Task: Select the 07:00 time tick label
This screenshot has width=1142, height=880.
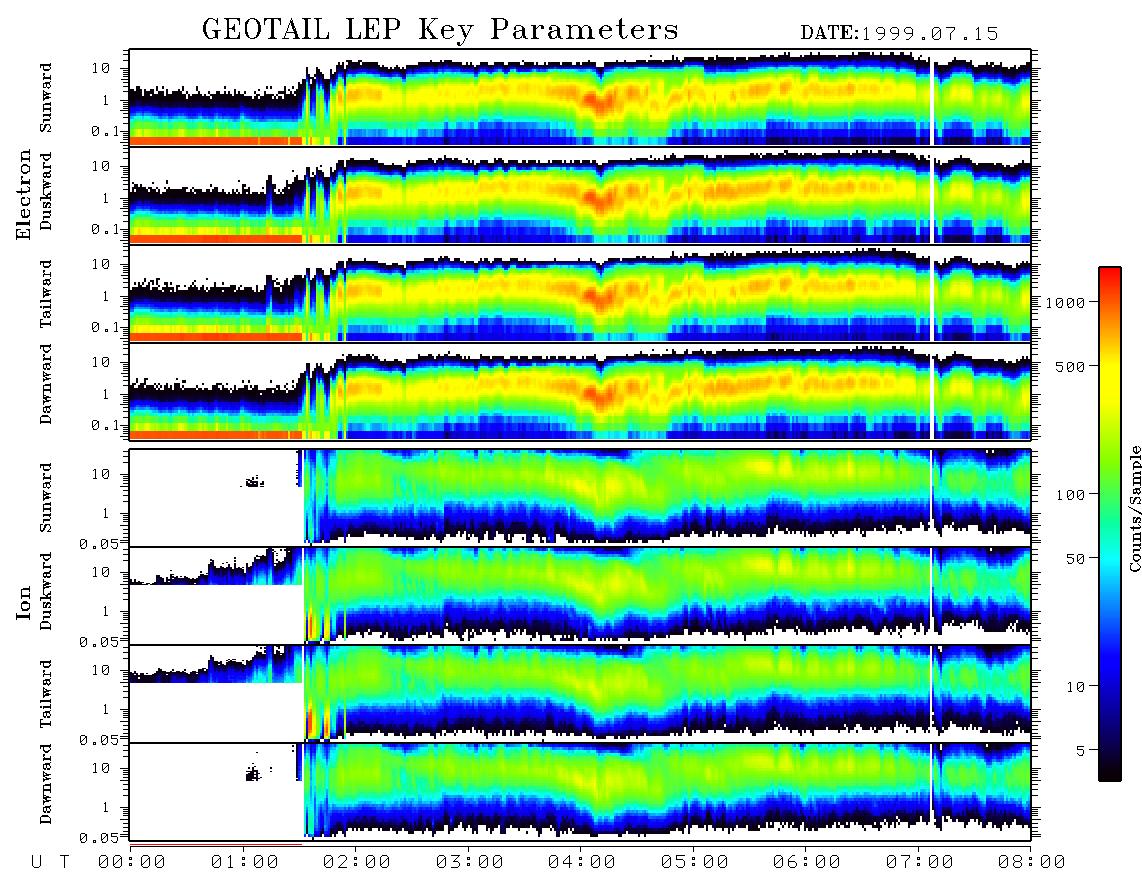Action: tap(919, 863)
